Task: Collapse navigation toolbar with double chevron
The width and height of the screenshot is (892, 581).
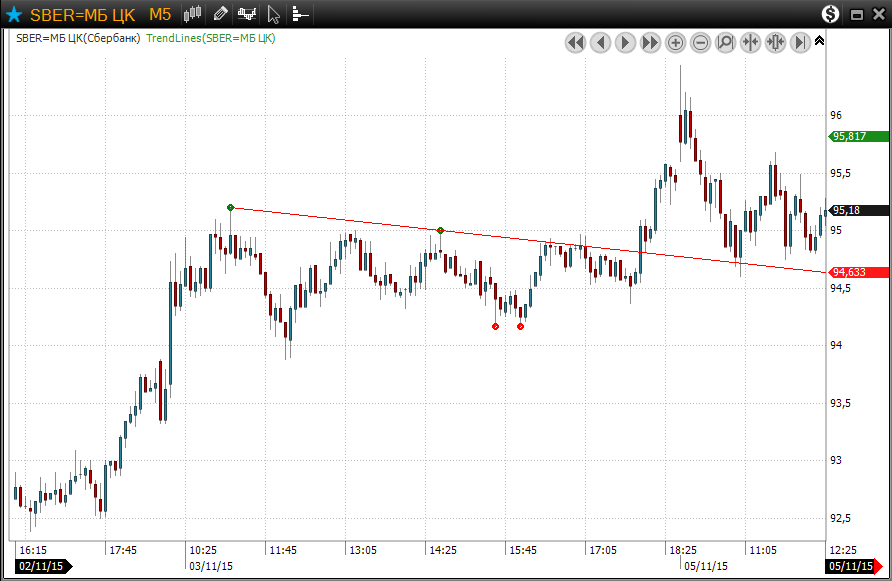Action: 820,41
